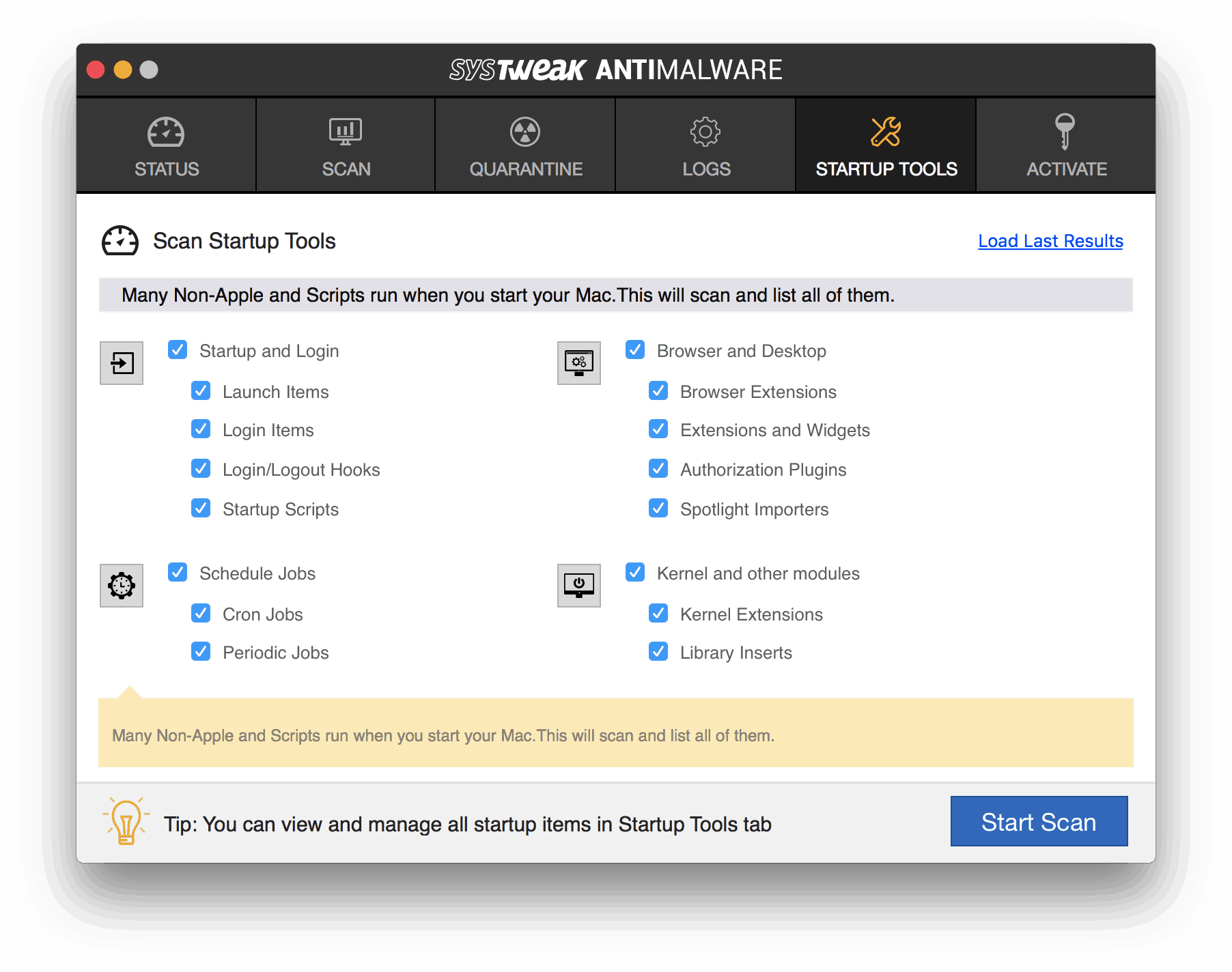
Task: Click the Start Scan button
Action: pyautogui.click(x=1039, y=821)
